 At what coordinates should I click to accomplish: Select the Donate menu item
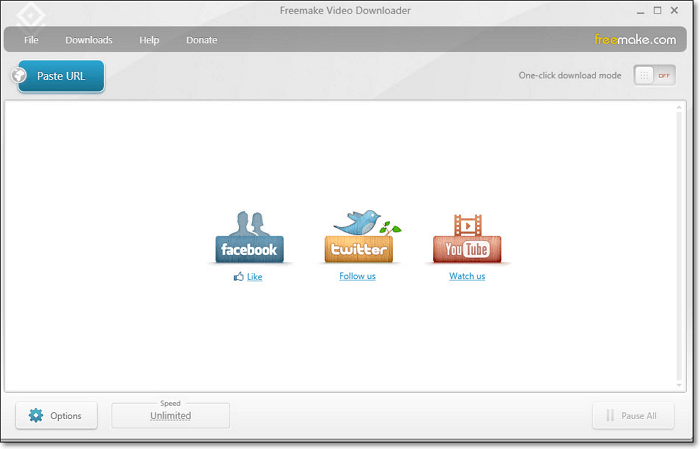[x=201, y=40]
